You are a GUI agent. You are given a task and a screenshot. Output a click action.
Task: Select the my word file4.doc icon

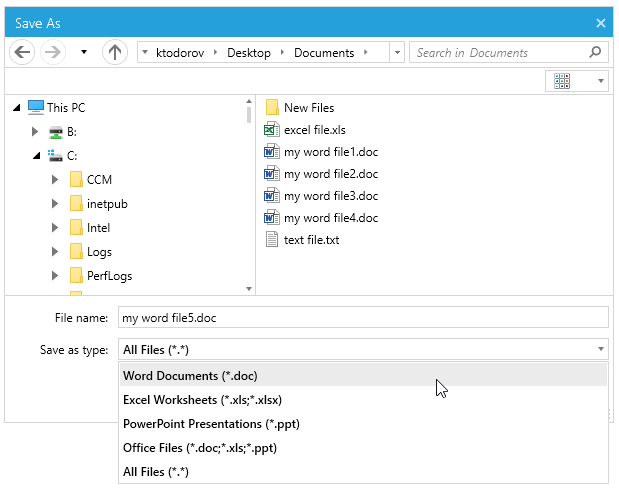[272, 218]
